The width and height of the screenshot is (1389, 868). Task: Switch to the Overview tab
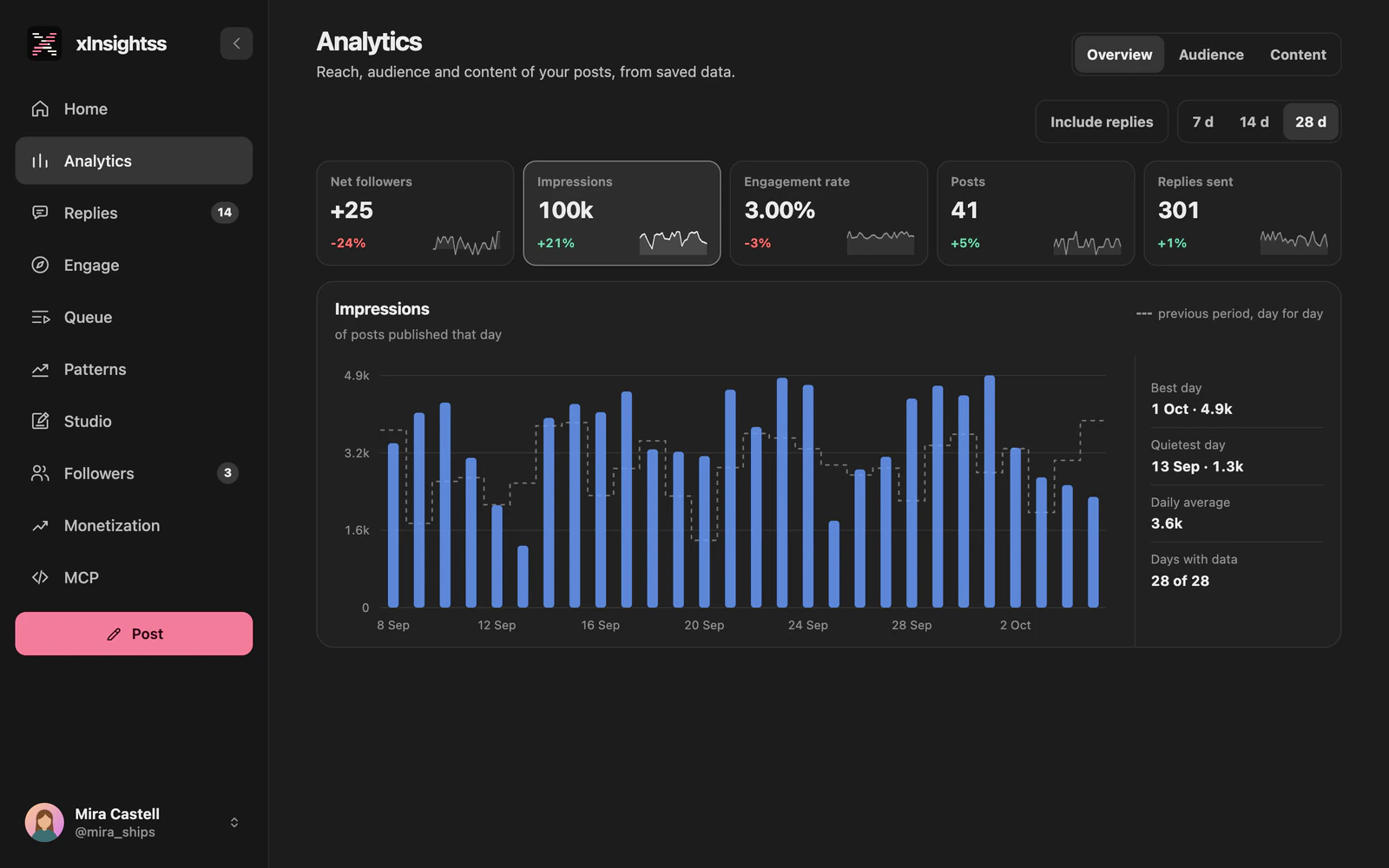tap(1119, 55)
